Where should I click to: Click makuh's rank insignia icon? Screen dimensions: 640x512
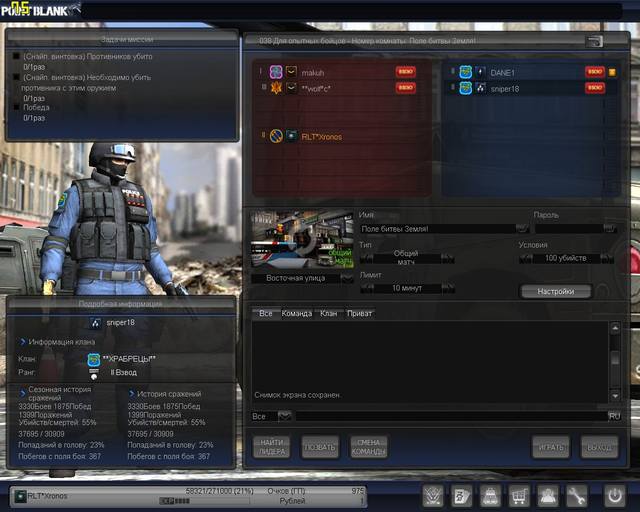coord(291,72)
